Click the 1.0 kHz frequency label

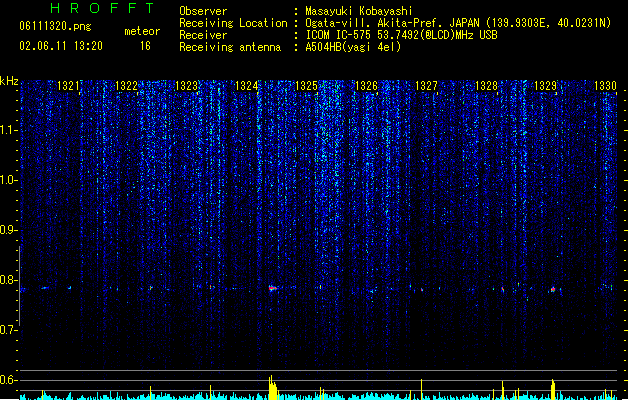[x=8, y=180]
